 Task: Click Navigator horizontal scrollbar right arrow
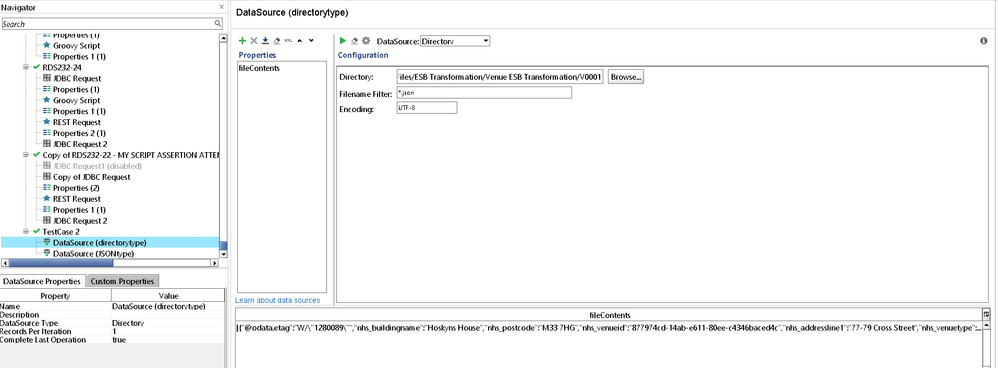click(214, 262)
